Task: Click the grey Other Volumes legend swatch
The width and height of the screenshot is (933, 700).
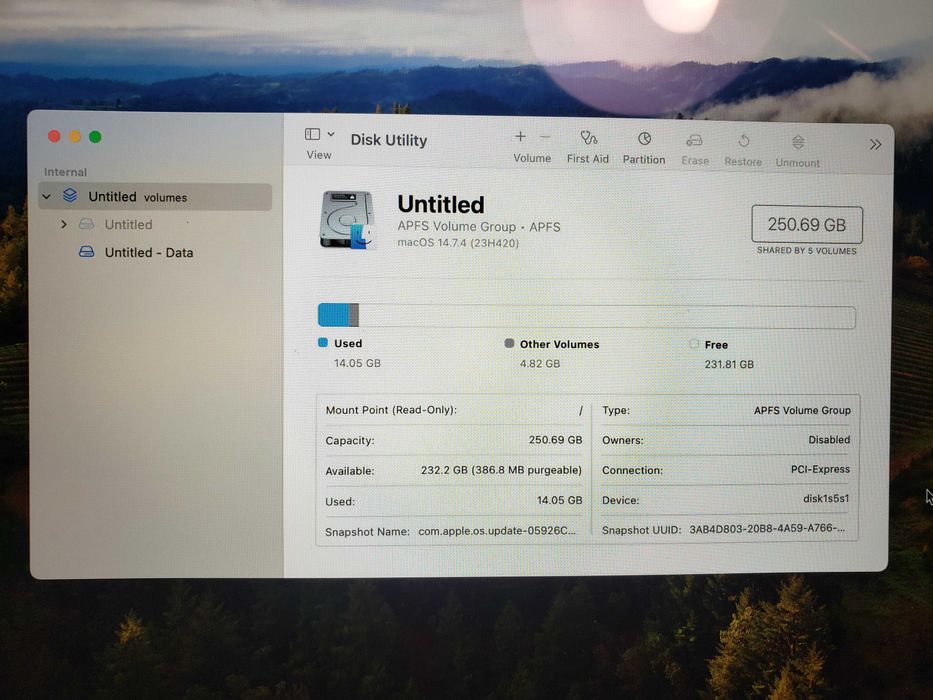Action: click(x=509, y=343)
